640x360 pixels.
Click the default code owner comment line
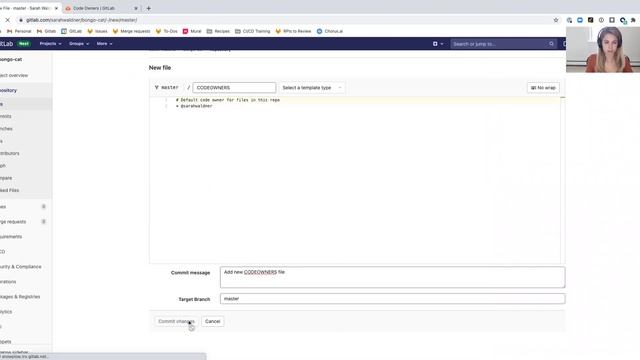tap(228, 100)
